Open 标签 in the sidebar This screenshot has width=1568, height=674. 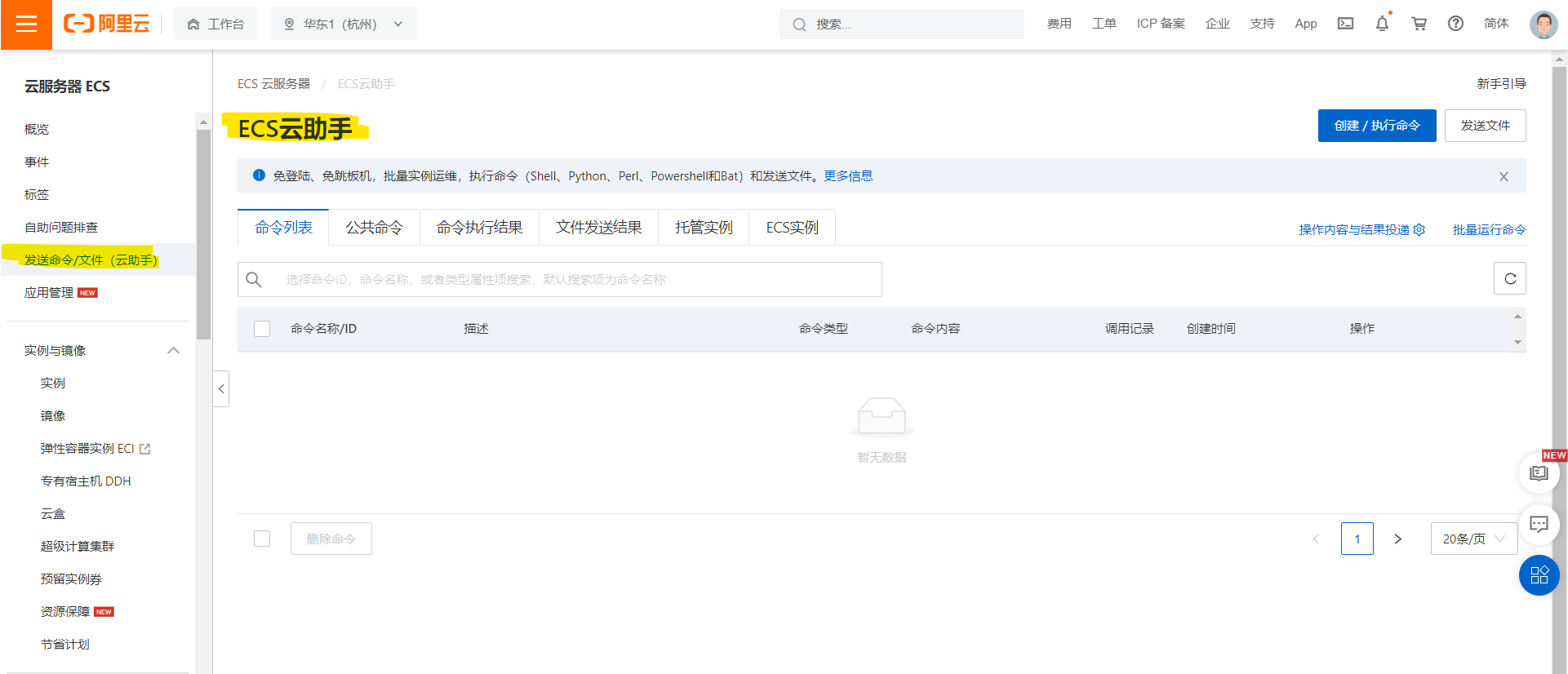[37, 194]
